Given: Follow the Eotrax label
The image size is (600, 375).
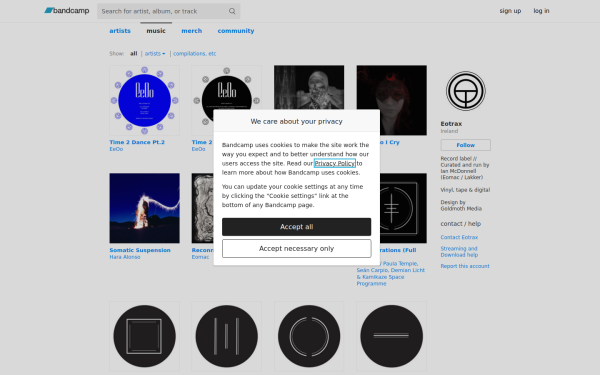Looking at the screenshot, I should tap(465, 145).
